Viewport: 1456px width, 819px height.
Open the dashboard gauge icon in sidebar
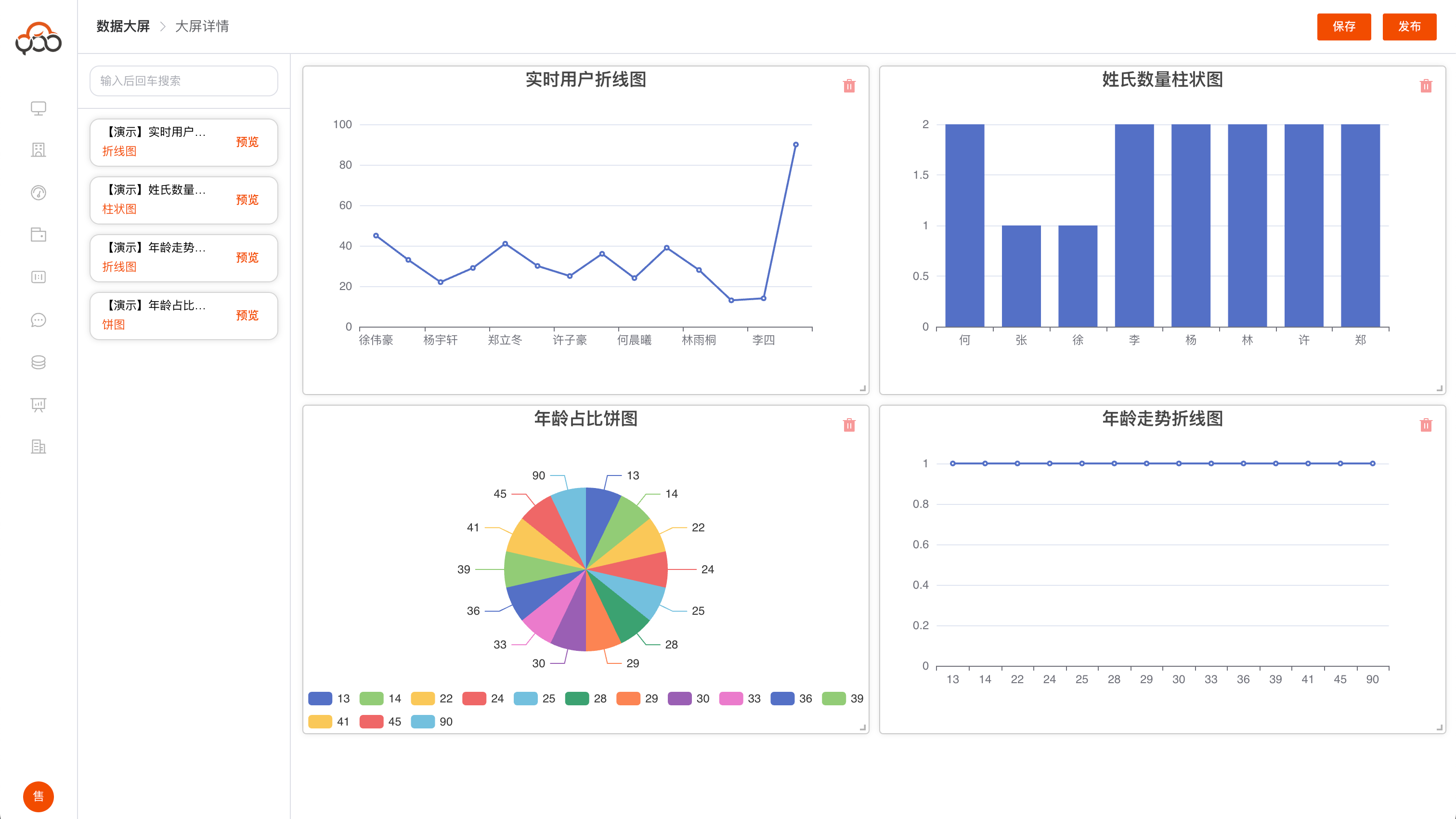39,193
